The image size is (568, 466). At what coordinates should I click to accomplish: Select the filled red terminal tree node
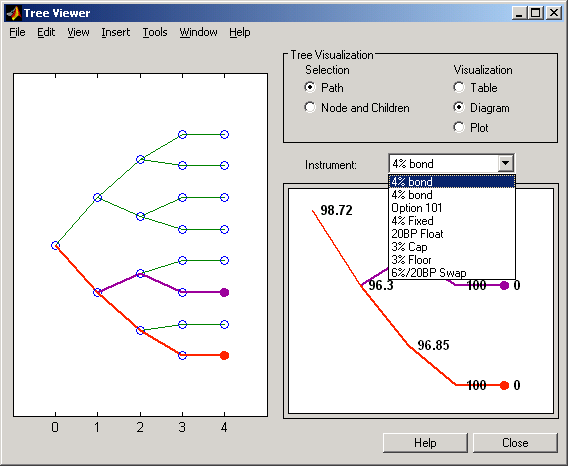pyautogui.click(x=224, y=355)
